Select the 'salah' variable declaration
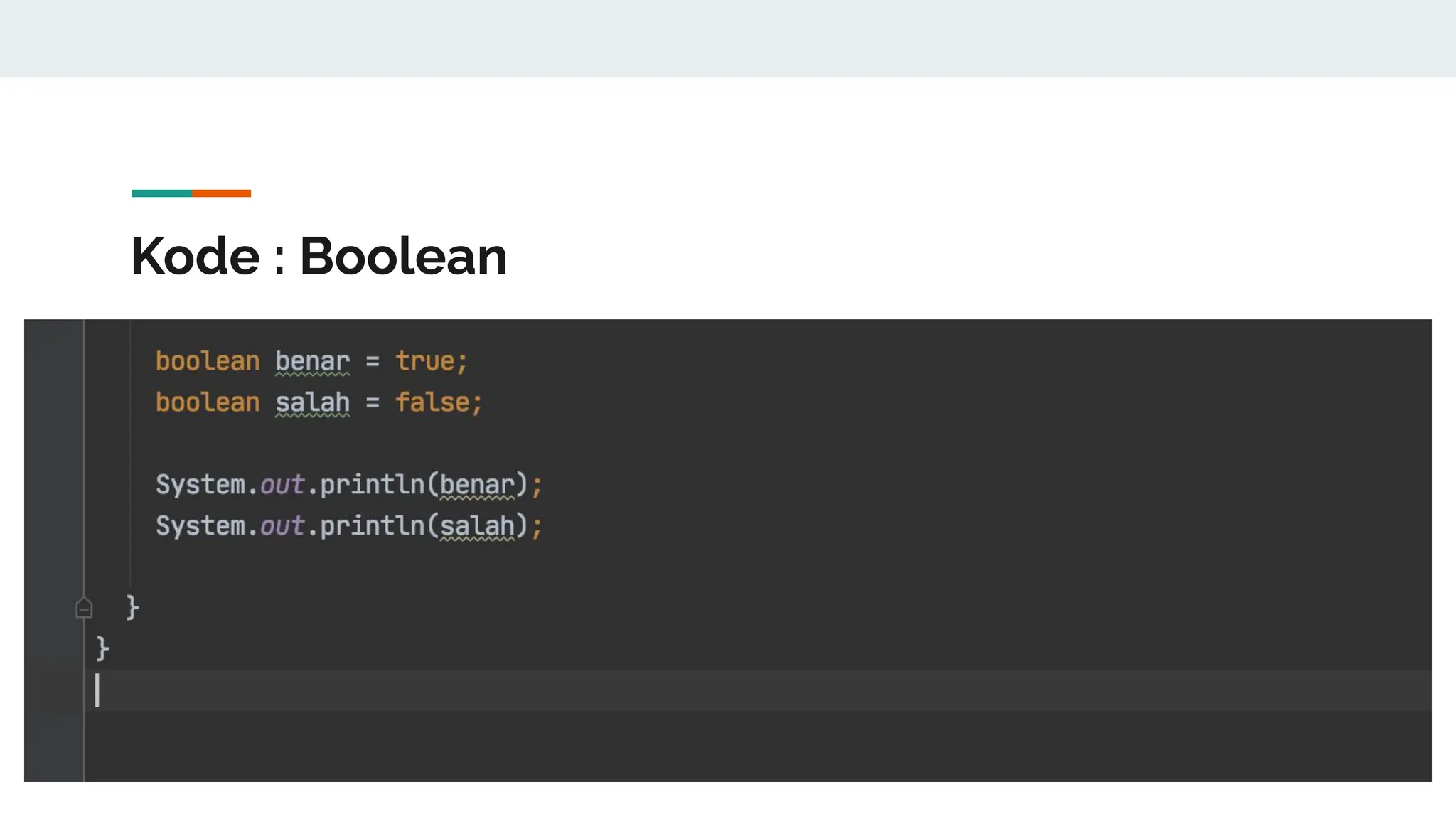Screen dimensions: 1456x819 pyautogui.click(x=313, y=402)
